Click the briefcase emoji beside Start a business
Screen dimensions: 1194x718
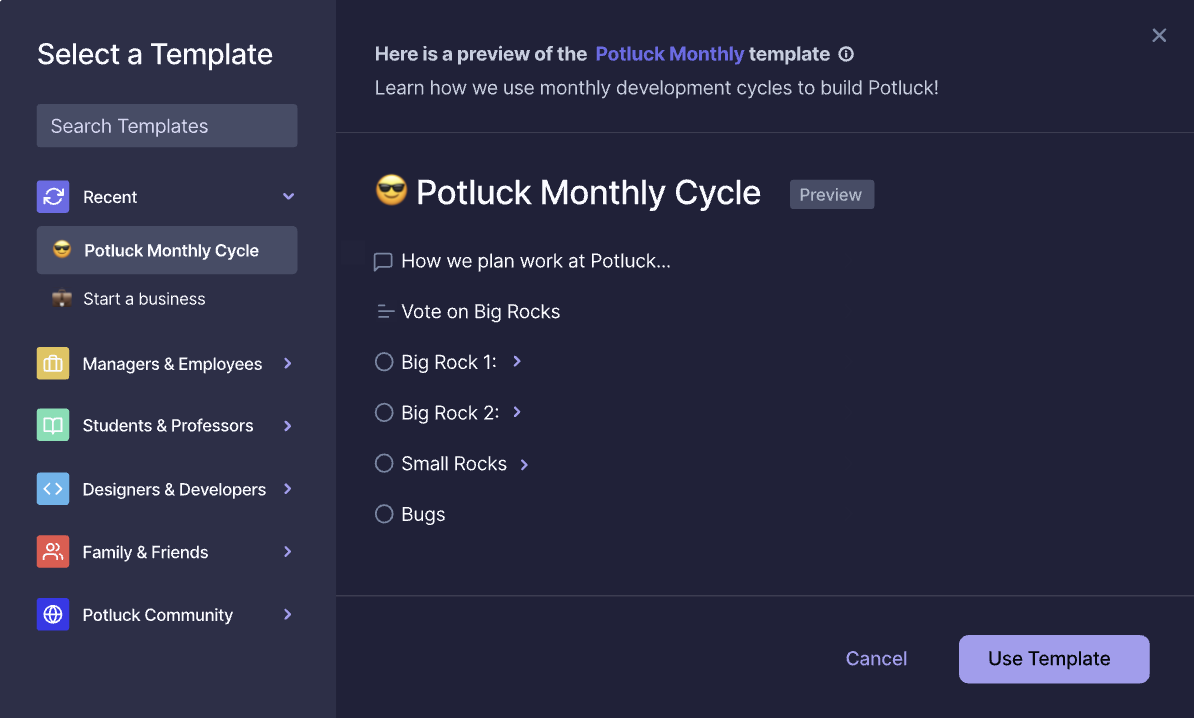coord(62,298)
